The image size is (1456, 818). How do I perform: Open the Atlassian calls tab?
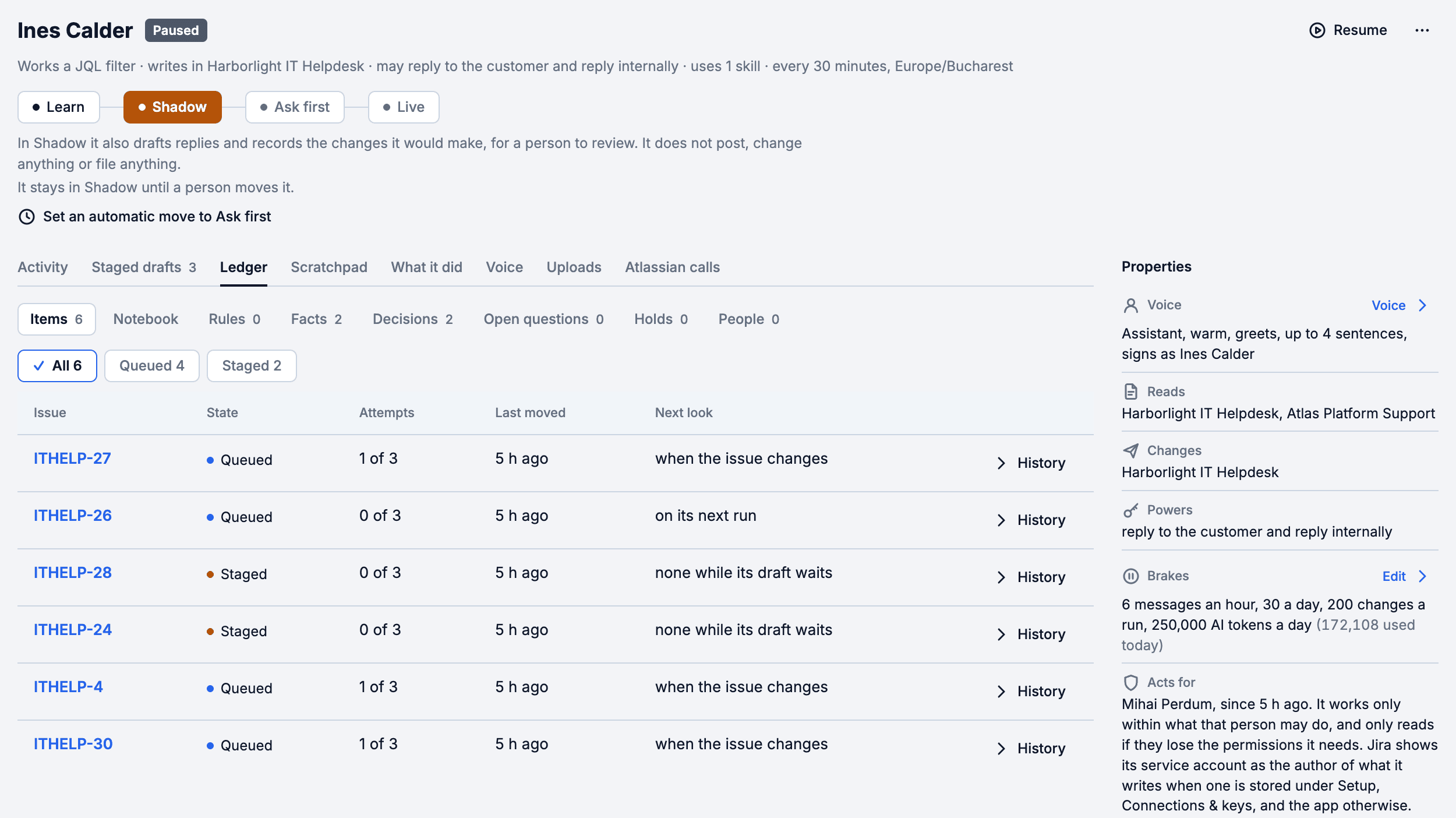click(x=672, y=267)
